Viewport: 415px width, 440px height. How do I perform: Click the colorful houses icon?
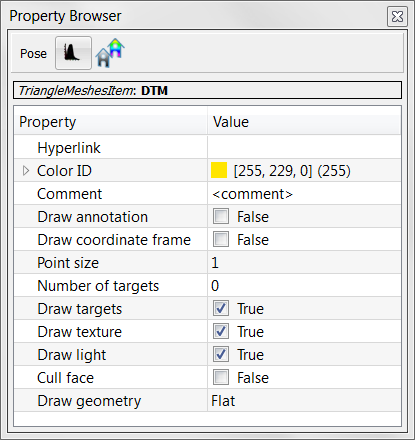tap(110, 53)
